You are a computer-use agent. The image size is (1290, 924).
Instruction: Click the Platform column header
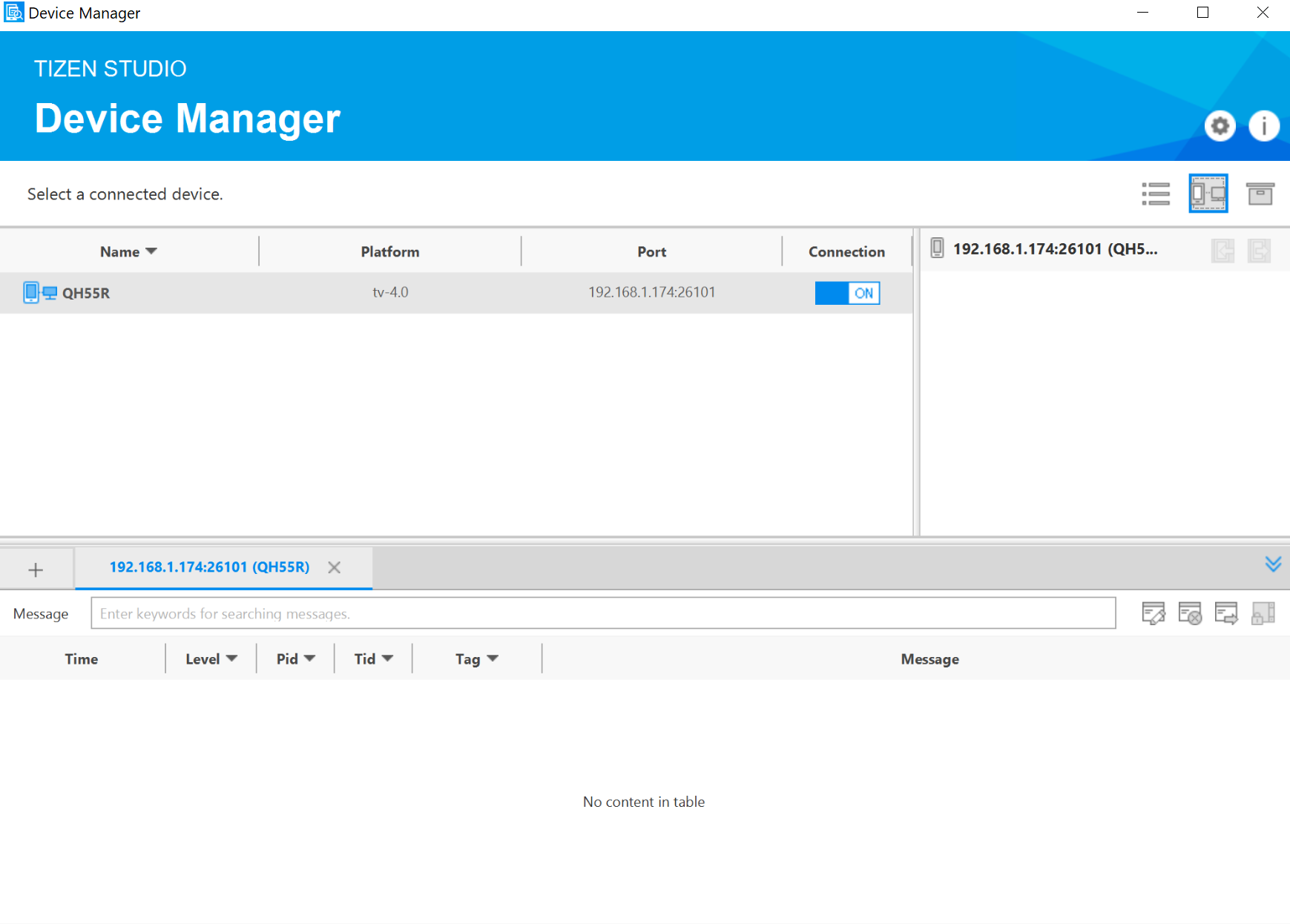tap(390, 251)
